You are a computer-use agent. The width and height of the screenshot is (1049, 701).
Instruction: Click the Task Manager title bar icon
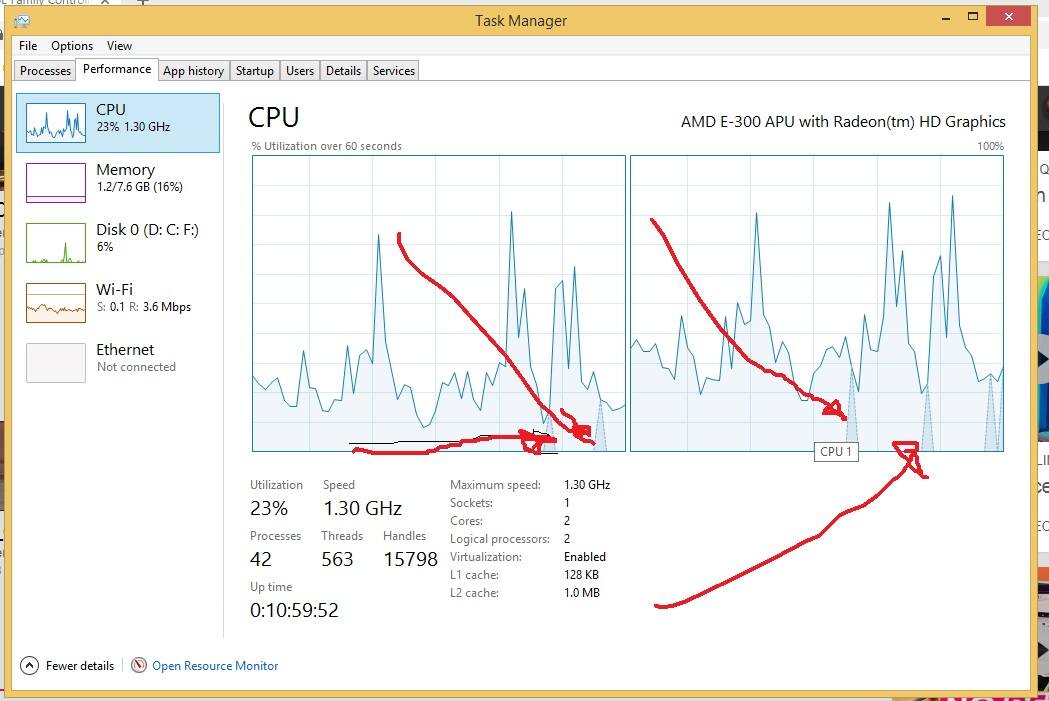[21, 21]
